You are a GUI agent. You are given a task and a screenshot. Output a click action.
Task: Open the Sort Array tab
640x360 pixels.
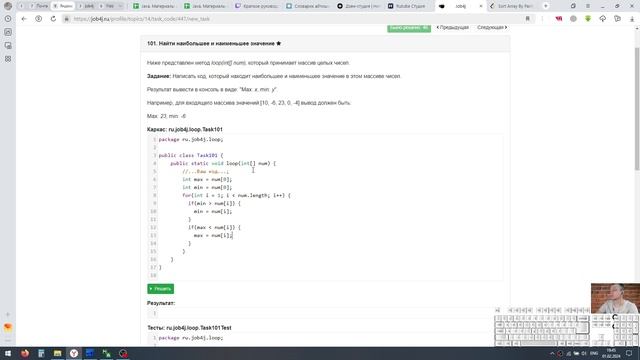pos(512,6)
